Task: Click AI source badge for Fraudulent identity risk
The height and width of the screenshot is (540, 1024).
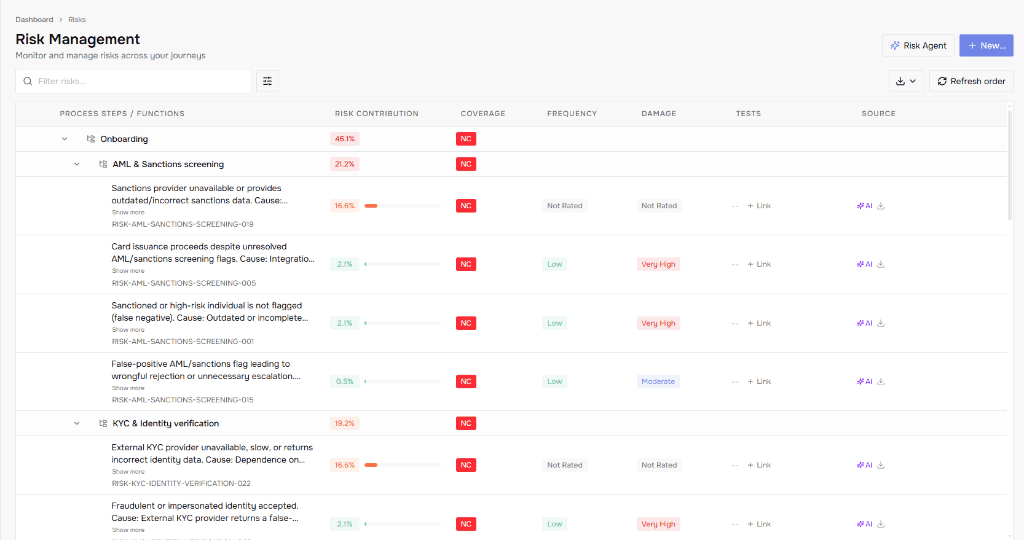Action: (x=864, y=524)
